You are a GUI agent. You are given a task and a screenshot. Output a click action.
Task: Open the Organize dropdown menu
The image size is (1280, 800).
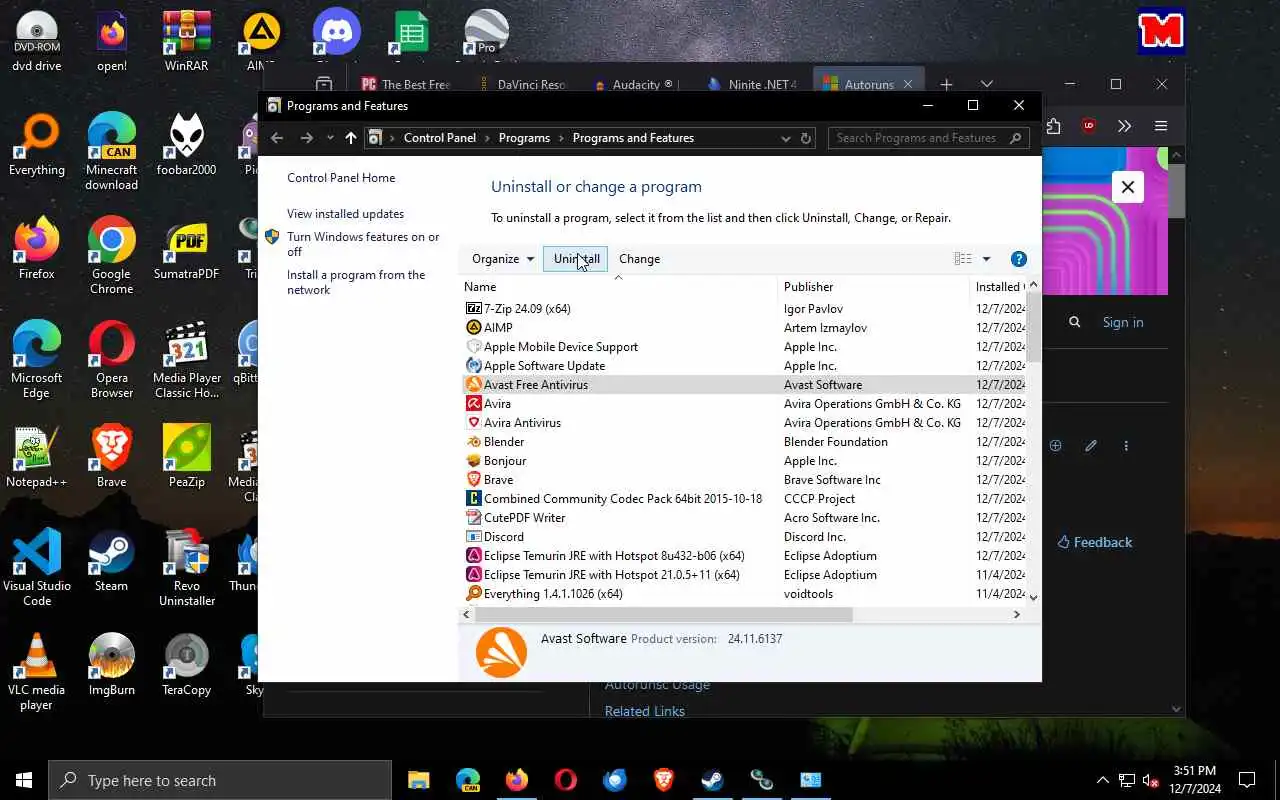pyautogui.click(x=503, y=259)
